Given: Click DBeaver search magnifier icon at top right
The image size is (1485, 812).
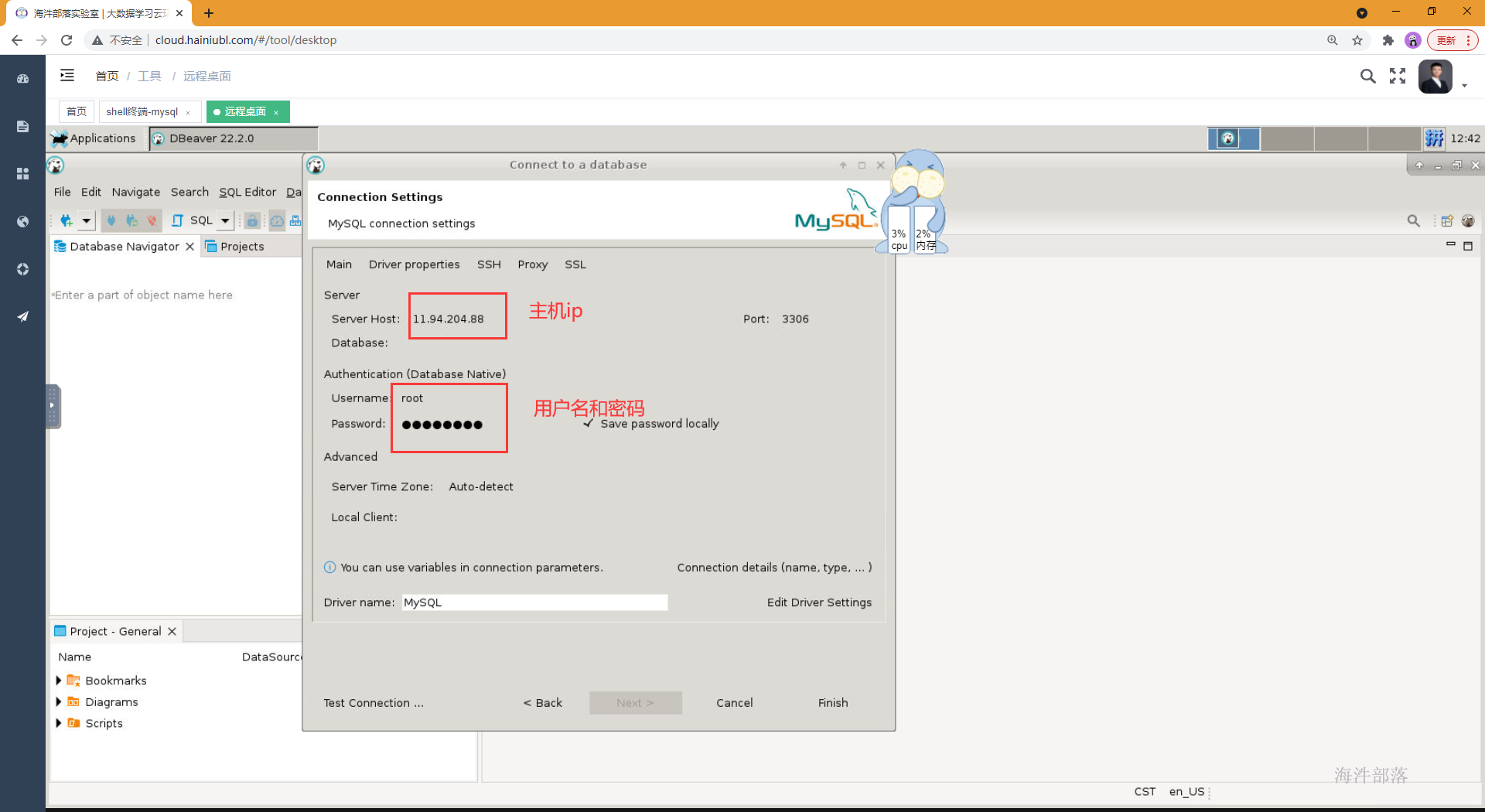Looking at the screenshot, I should pos(1413,221).
